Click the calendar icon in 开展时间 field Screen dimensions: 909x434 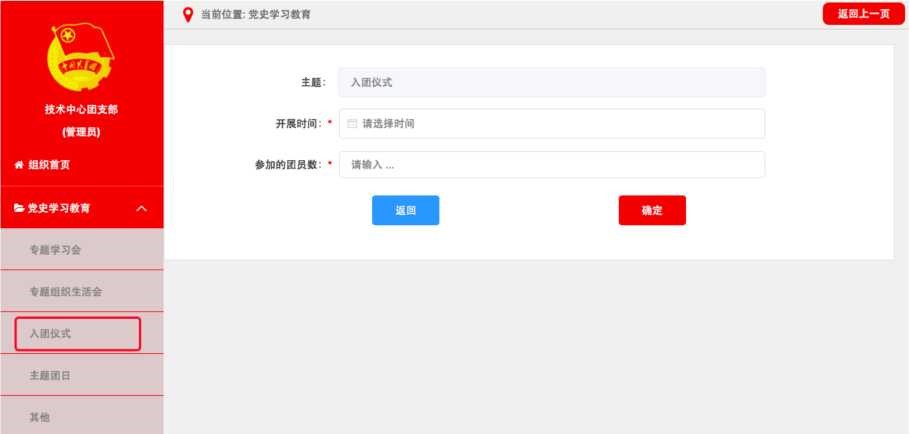pos(352,124)
